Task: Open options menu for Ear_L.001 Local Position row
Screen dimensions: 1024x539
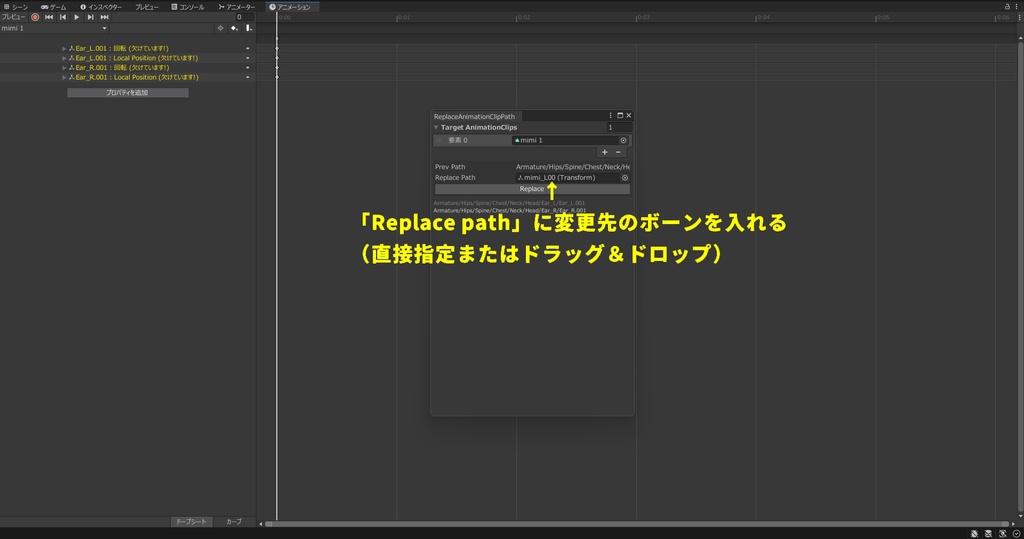Action: (x=248, y=58)
